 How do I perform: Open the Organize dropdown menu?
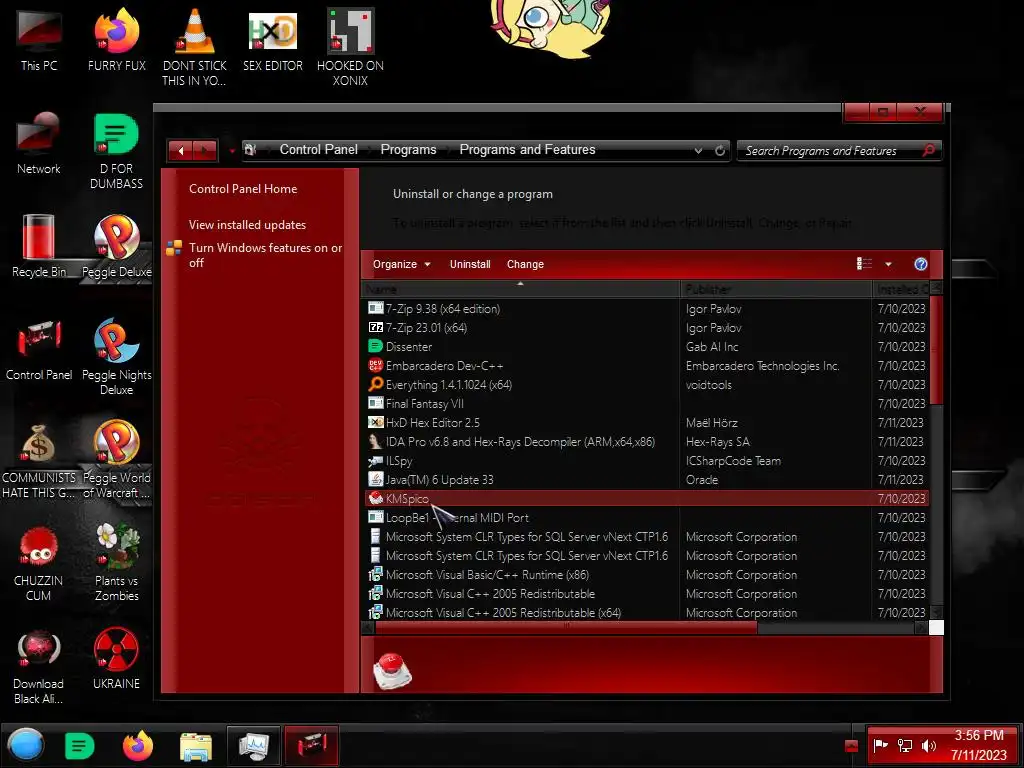[x=402, y=264]
